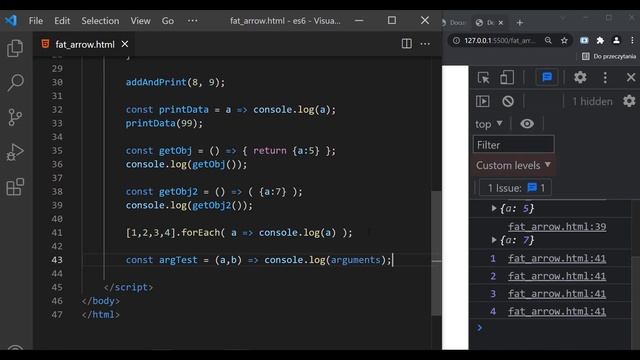Image resolution: width=640 pixels, height=360 pixels.
Task: Click the console input prompt
Action: (555, 328)
